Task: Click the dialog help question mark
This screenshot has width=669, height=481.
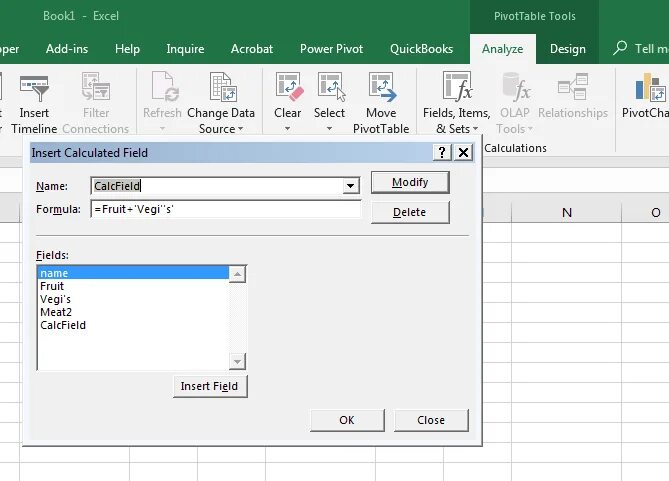Action: click(442, 152)
